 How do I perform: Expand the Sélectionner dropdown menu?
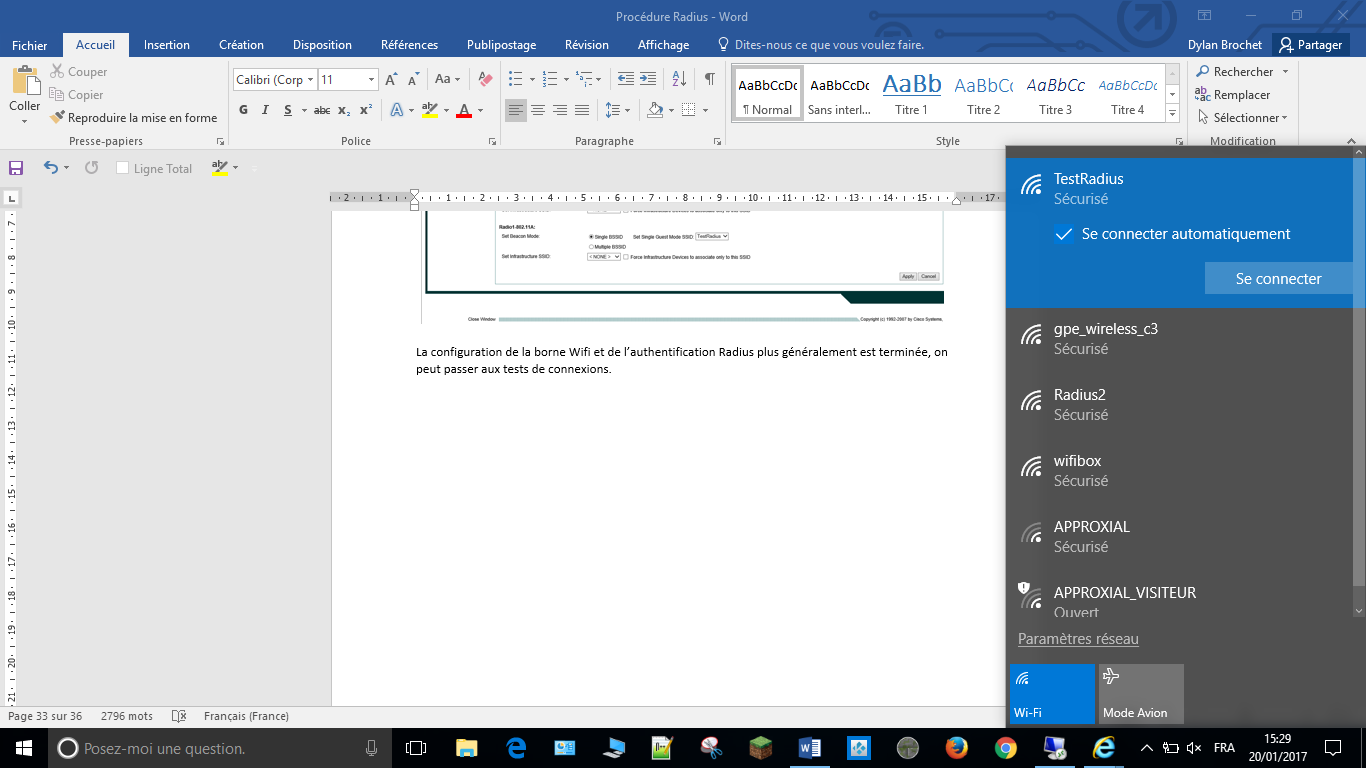(1243, 118)
